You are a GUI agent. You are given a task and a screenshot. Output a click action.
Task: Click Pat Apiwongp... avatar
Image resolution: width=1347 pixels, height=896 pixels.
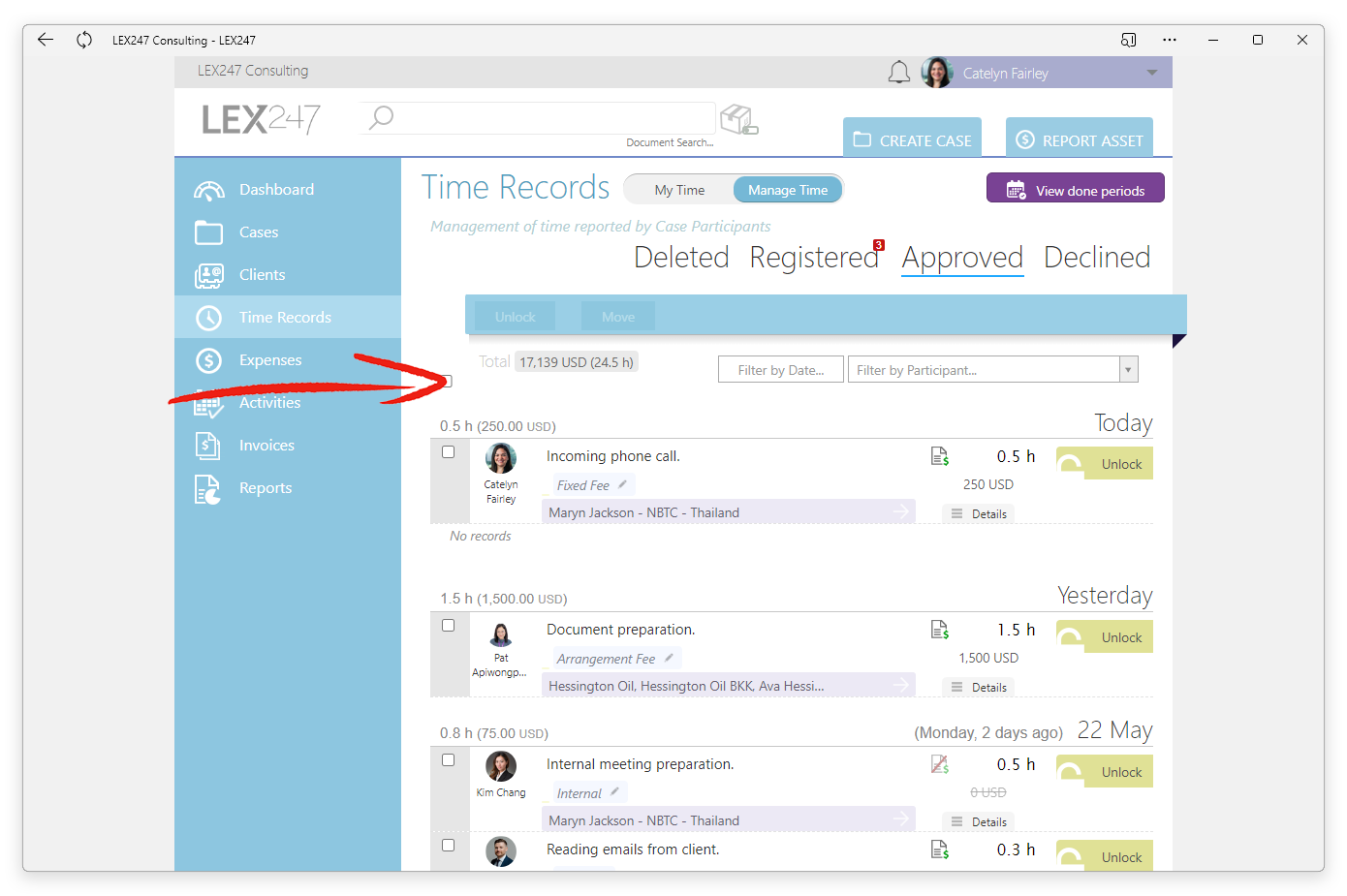[501, 634]
